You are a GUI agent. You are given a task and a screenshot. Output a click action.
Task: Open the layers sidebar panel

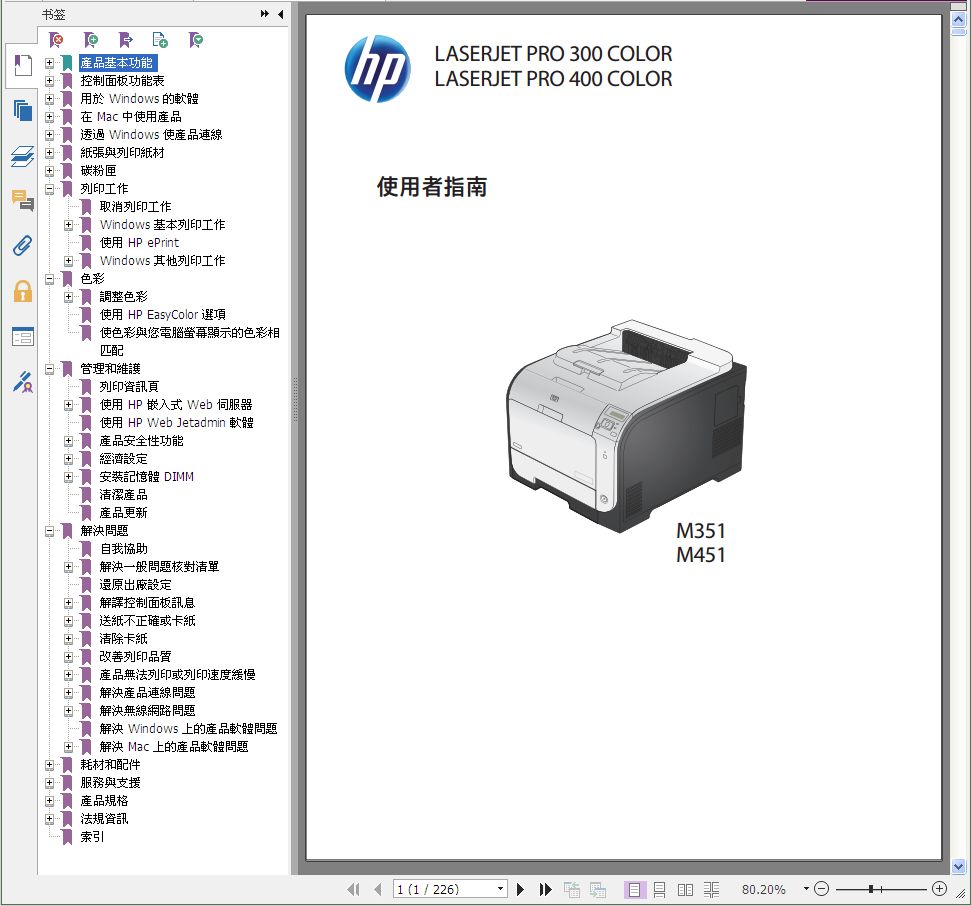click(23, 156)
